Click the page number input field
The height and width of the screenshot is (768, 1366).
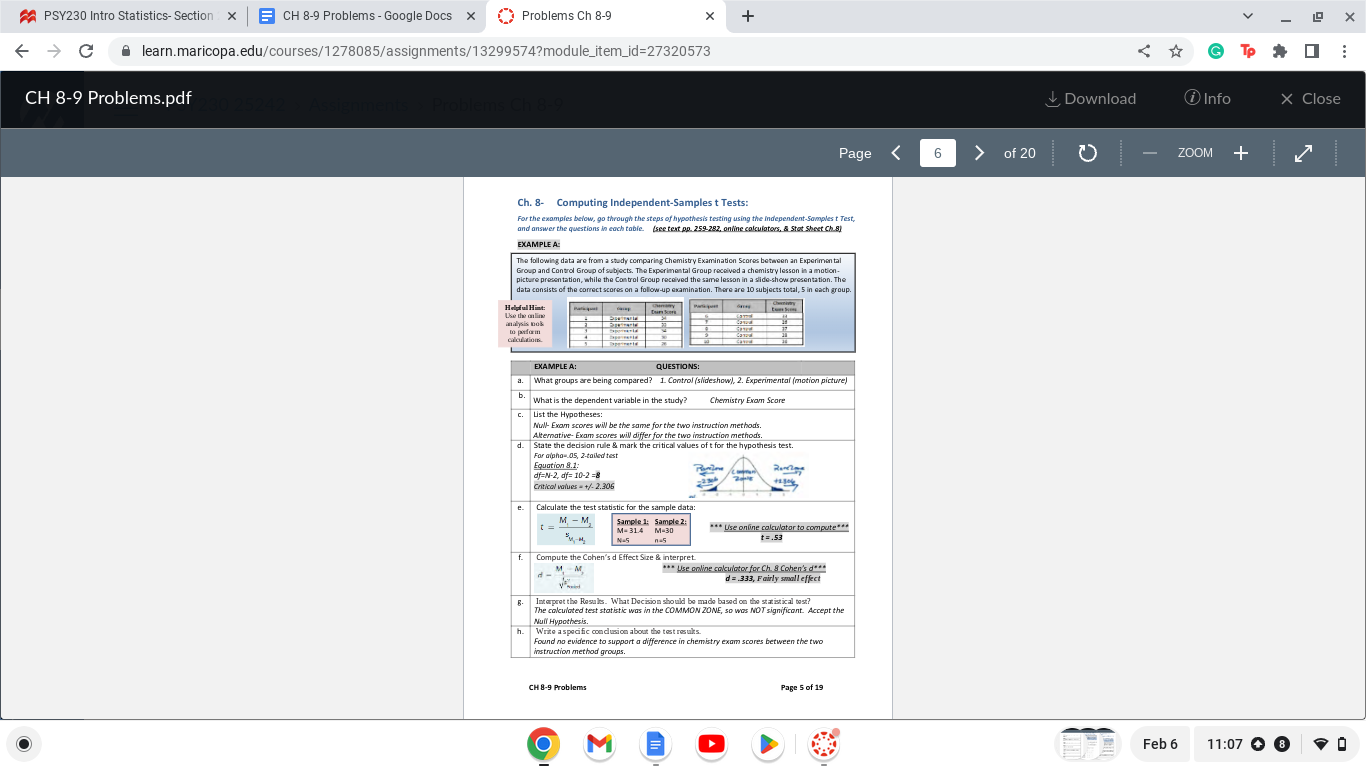click(x=937, y=153)
